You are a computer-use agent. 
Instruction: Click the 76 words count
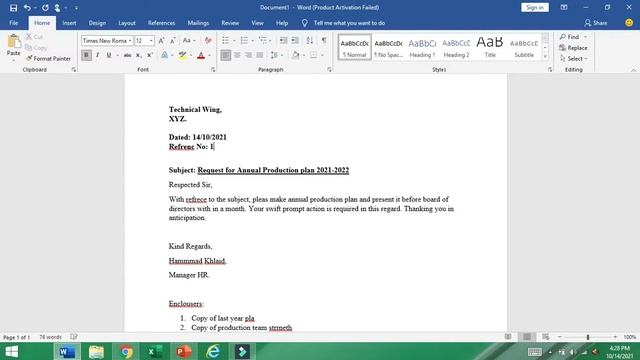[x=50, y=337]
